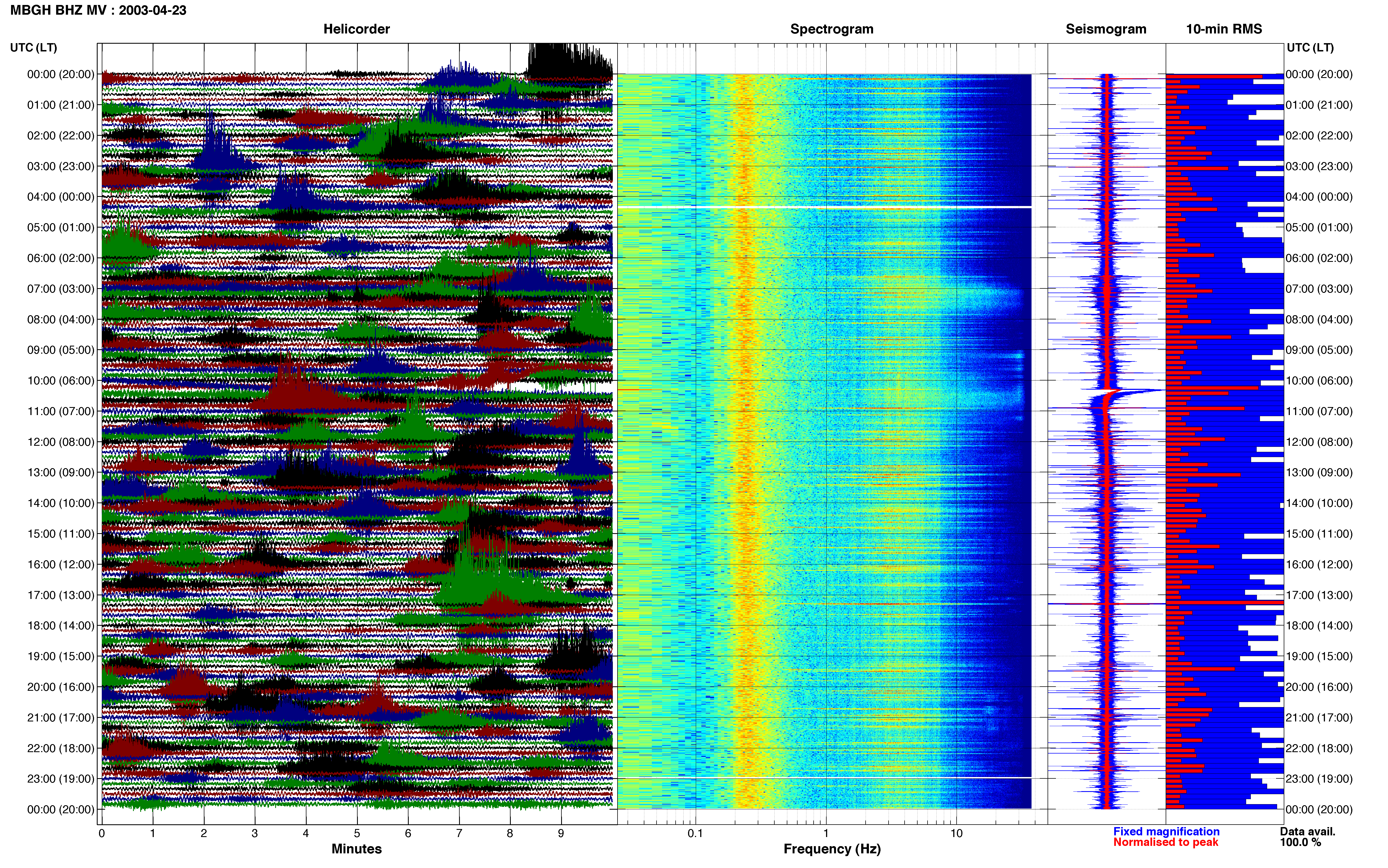Click helicorder minute tick '7'
This screenshot has width=1388, height=868.
459,833
